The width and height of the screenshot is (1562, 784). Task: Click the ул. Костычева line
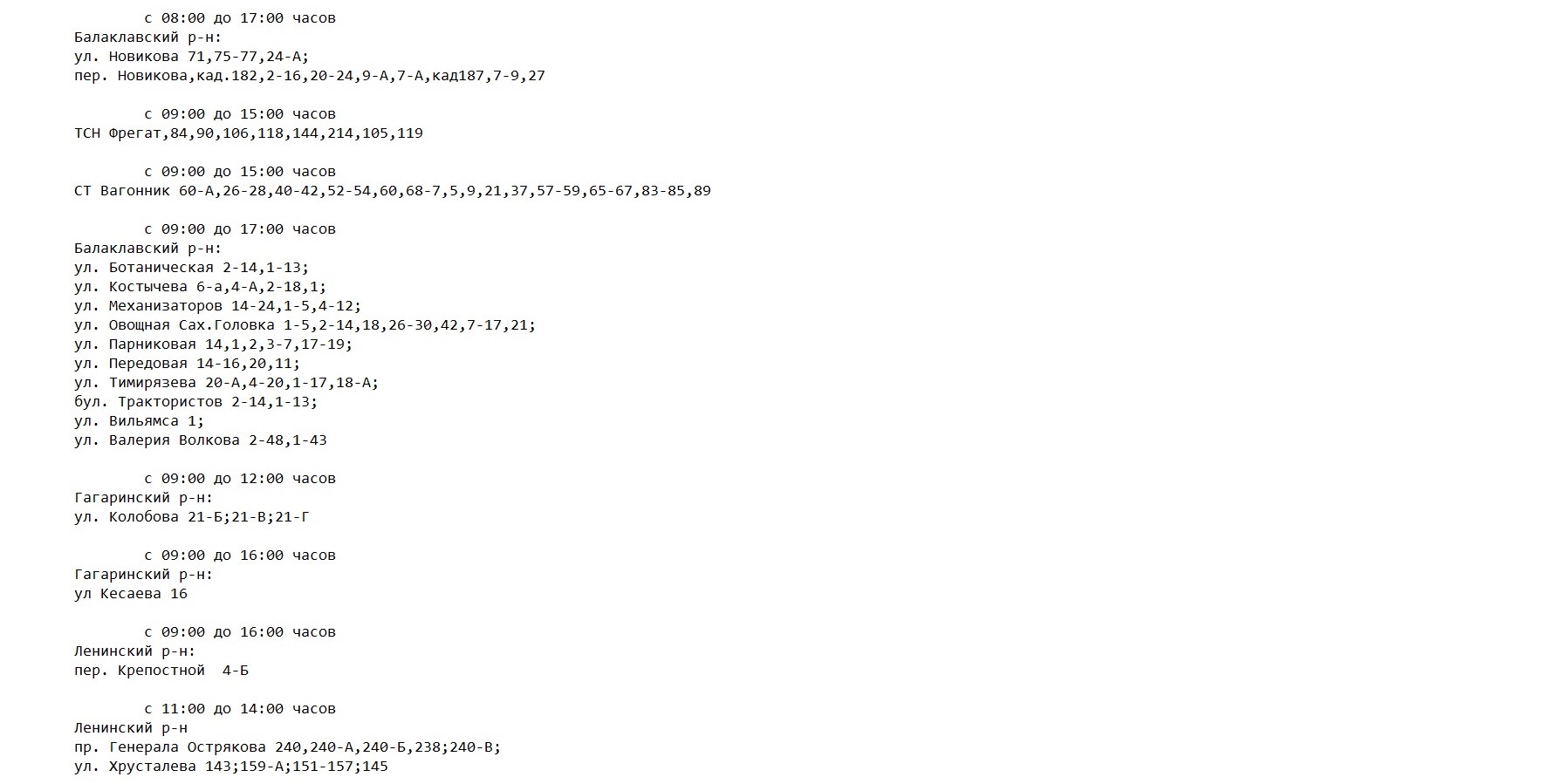[200, 287]
